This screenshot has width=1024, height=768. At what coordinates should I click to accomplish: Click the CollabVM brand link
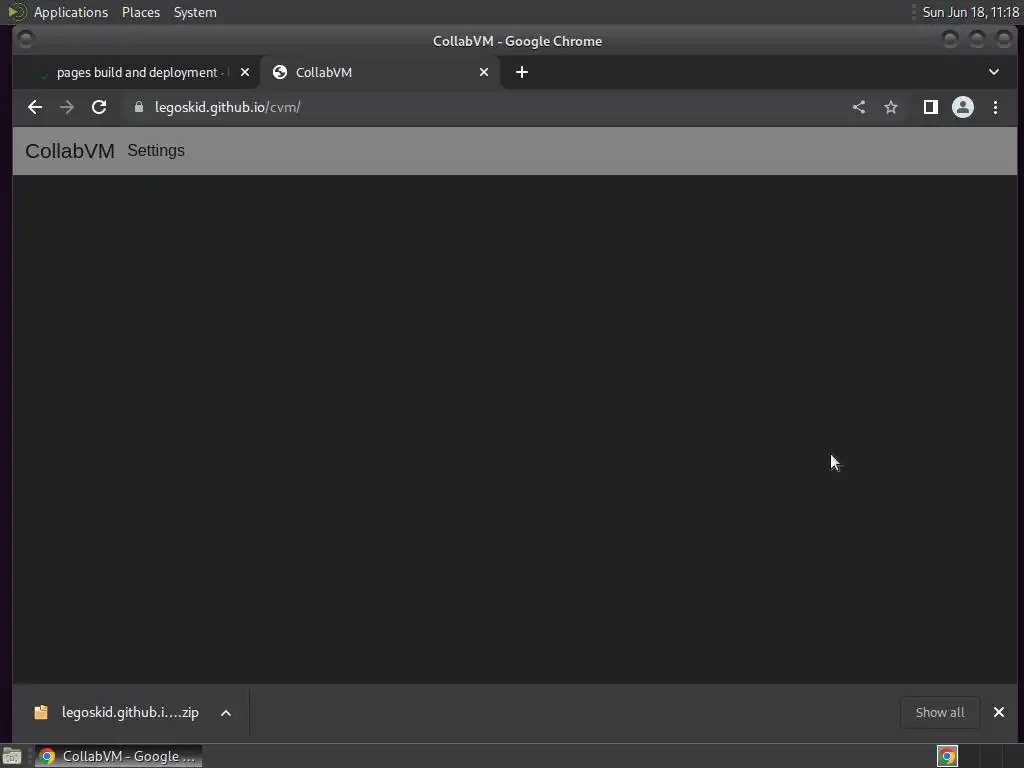[x=70, y=151]
